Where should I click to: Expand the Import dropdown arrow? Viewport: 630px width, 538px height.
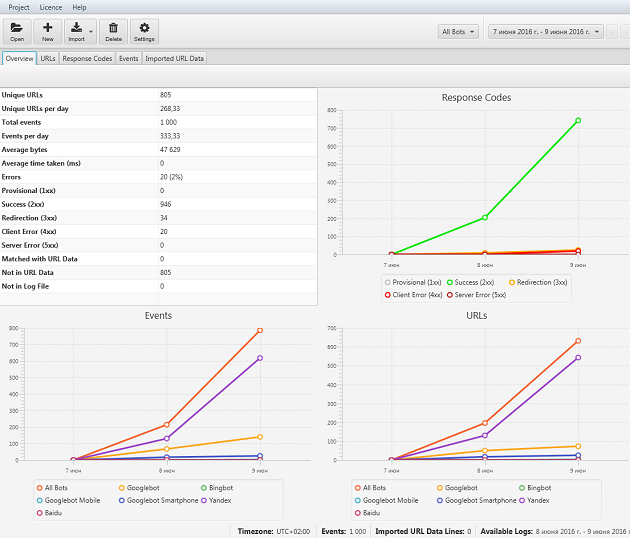tap(92, 32)
